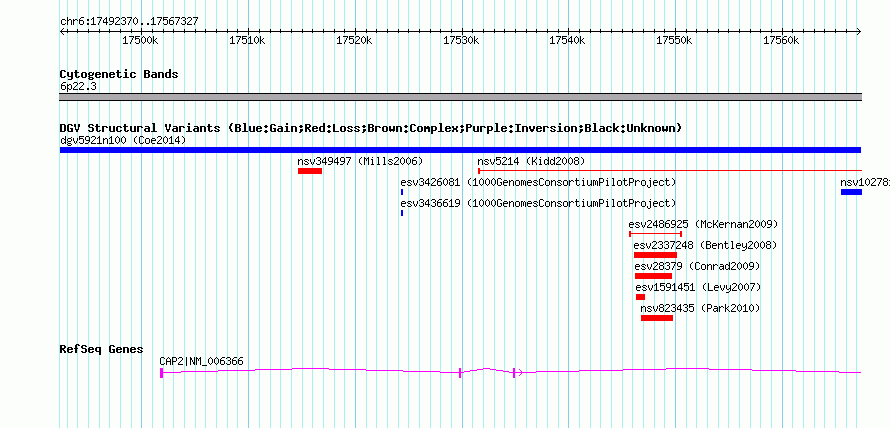This screenshot has height=428, width=890.
Task: Click the 17520k ruler position
Action: 353,40
